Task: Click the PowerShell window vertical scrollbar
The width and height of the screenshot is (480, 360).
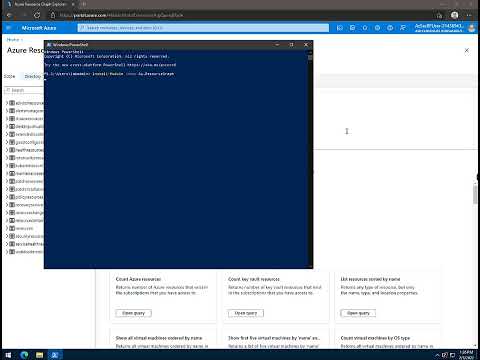Action: click(310, 158)
